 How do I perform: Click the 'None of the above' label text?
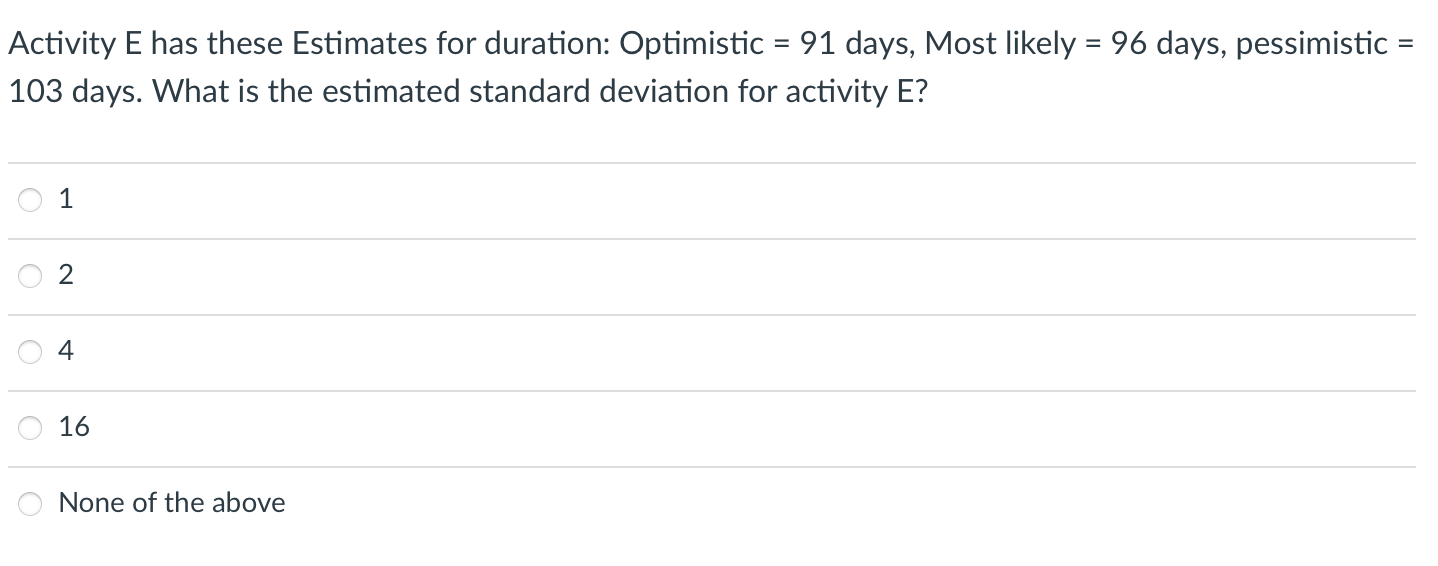pos(172,503)
